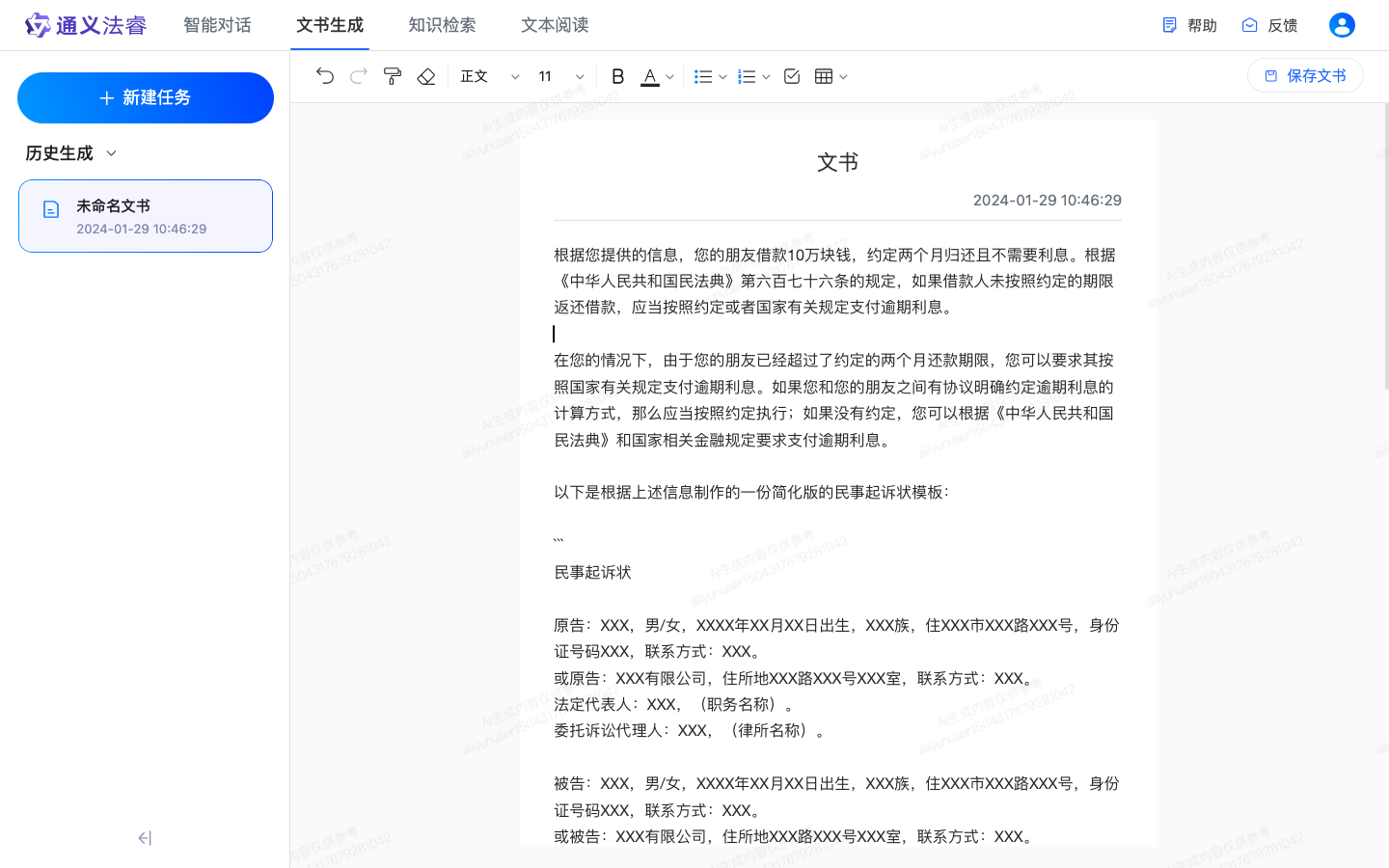Image resolution: width=1389 pixels, height=868 pixels.
Task: Click the numbered list icon
Action: tap(749, 75)
